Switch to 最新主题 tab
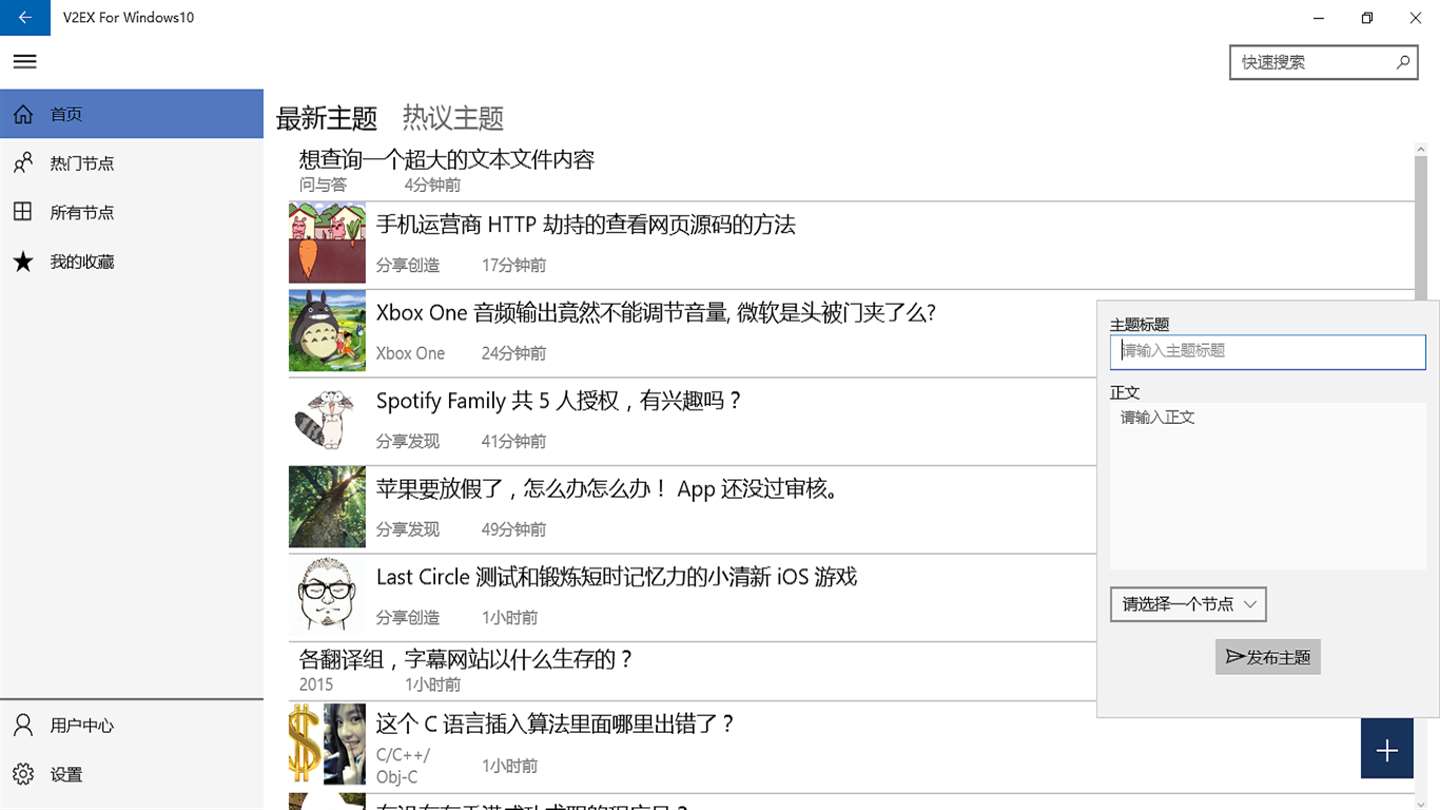Image resolution: width=1440 pixels, height=810 pixels. coord(326,118)
